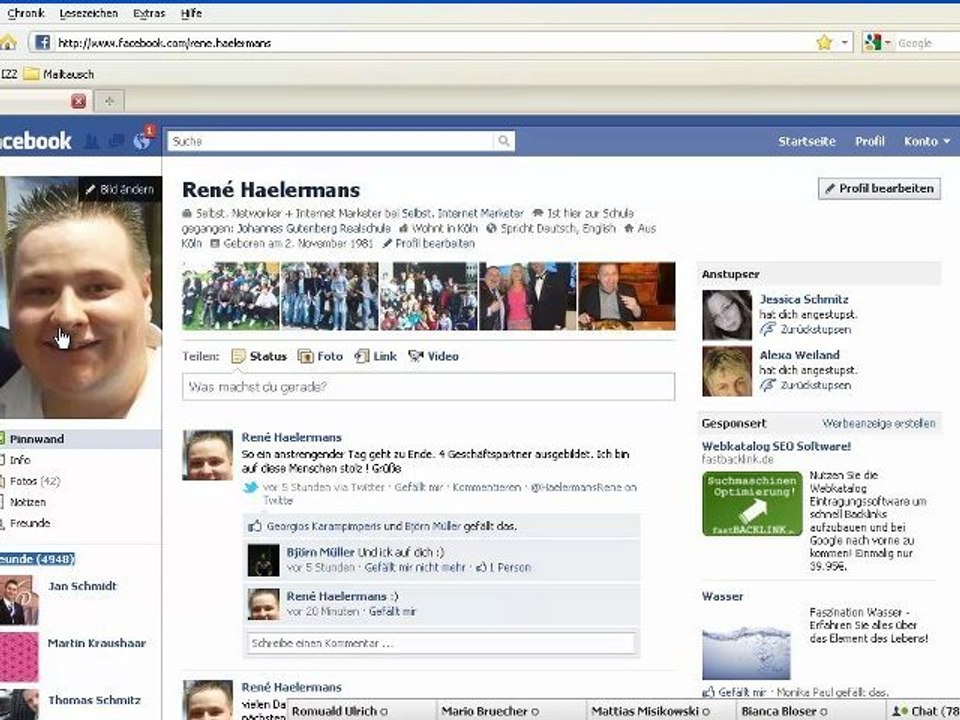Open the Google search engine selector
The image size is (960, 720).
pyautogui.click(x=877, y=42)
